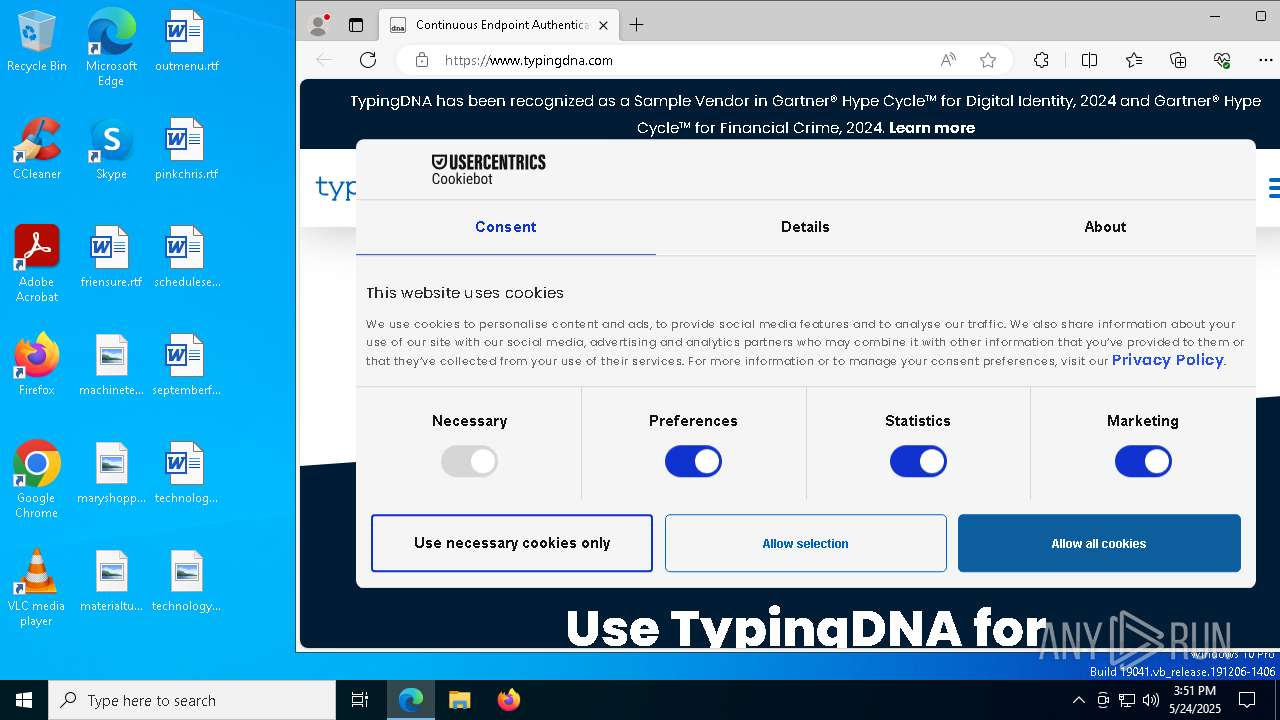Screen dimensions: 1280x720
Task: View site information lock icon
Action: 422,60
